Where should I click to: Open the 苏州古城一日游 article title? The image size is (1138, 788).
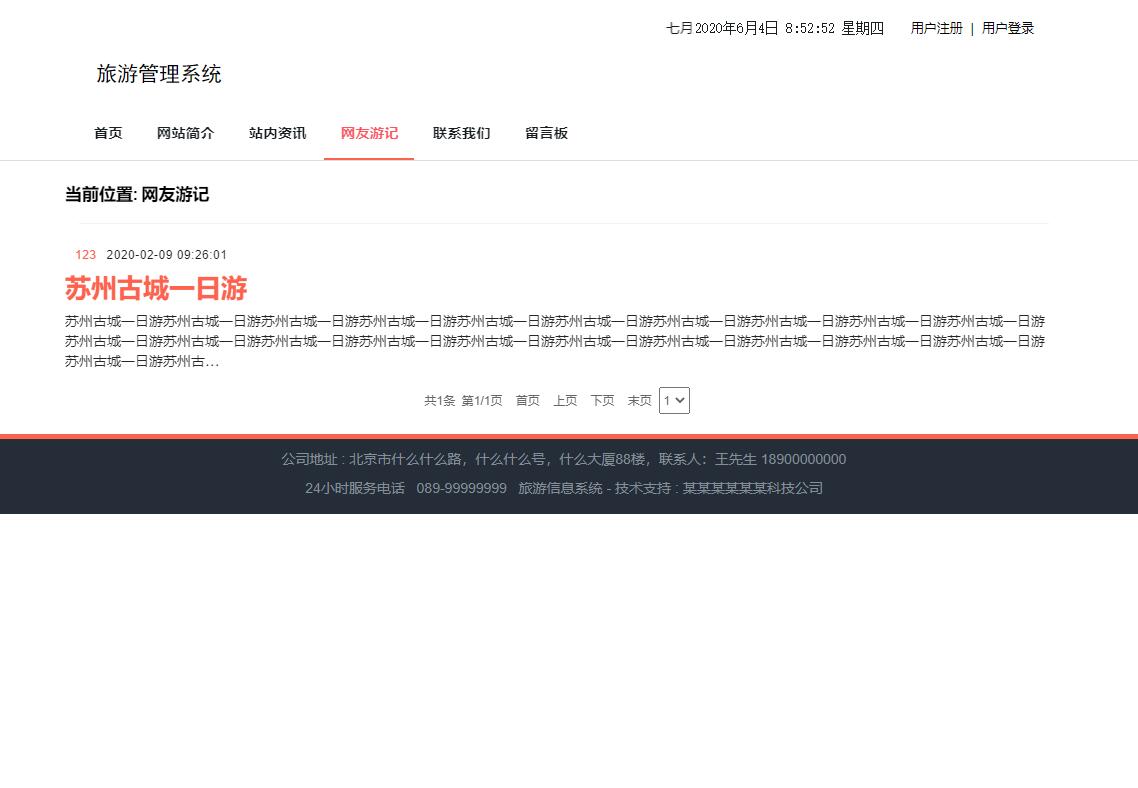(x=155, y=289)
